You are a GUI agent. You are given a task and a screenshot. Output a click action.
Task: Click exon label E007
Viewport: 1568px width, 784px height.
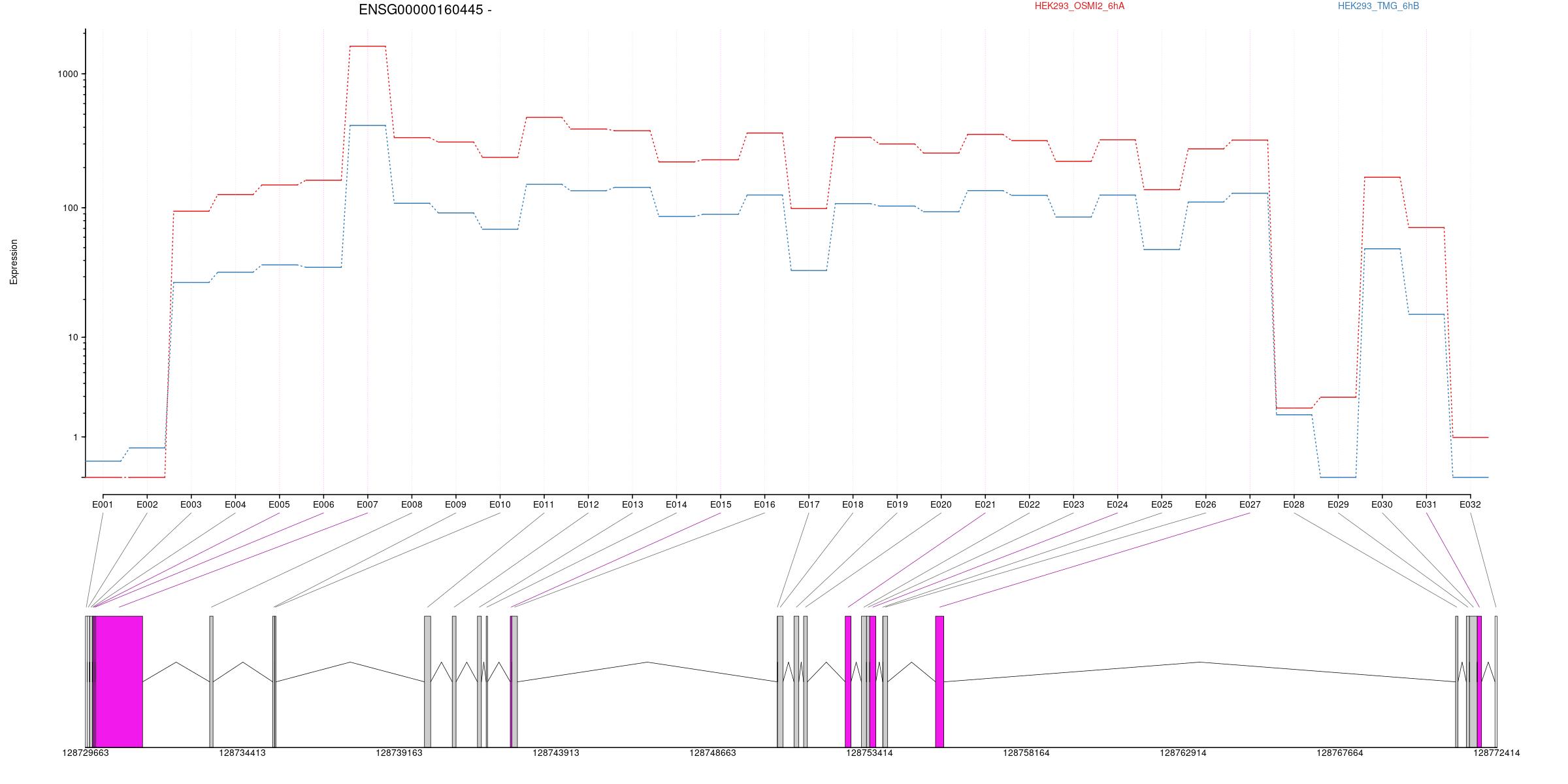pos(367,504)
